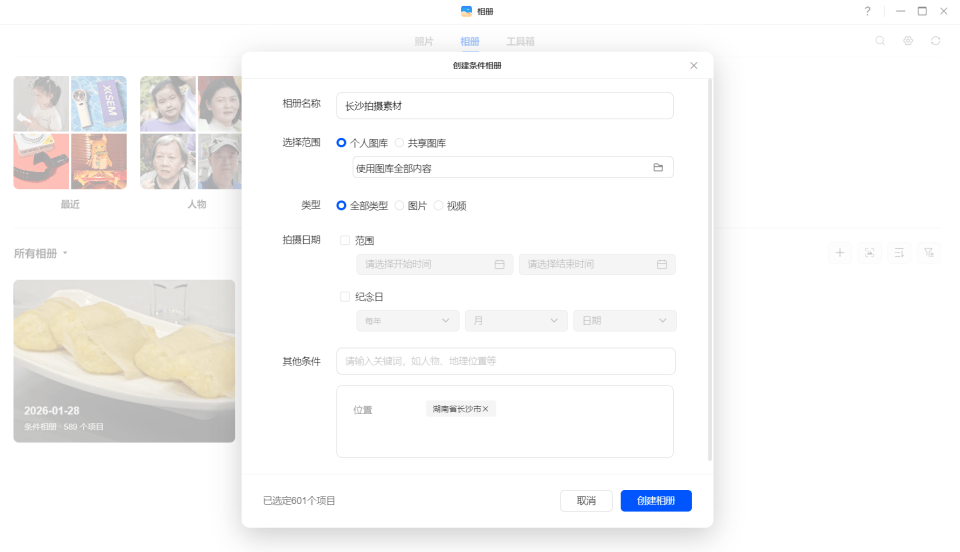Click the 创建相册 button
The height and width of the screenshot is (552, 960).
(x=656, y=501)
